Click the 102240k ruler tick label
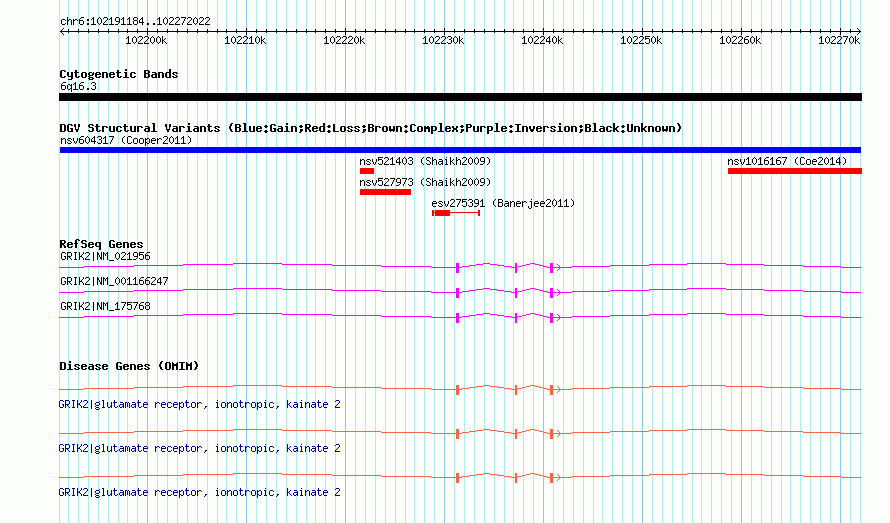 [542, 40]
